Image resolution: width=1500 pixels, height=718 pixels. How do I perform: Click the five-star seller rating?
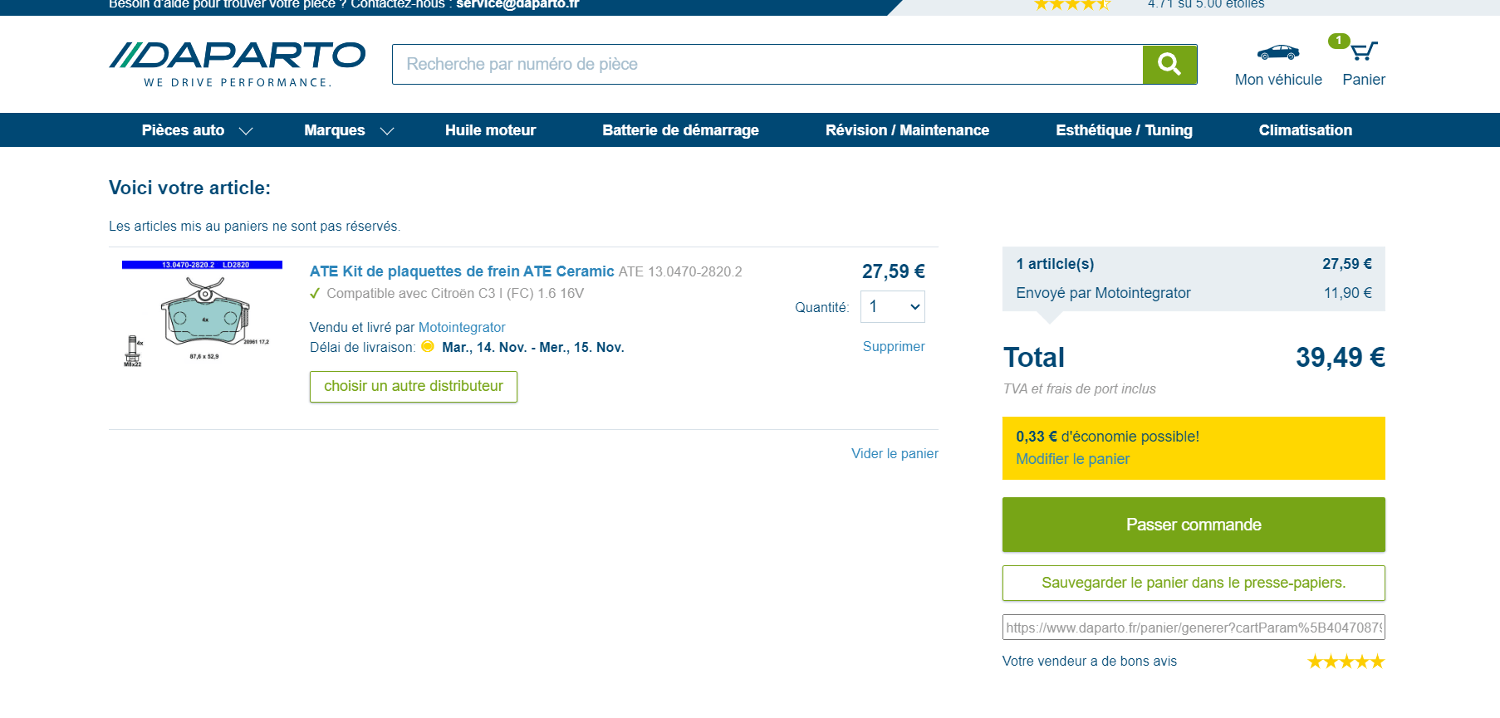coord(1346,661)
